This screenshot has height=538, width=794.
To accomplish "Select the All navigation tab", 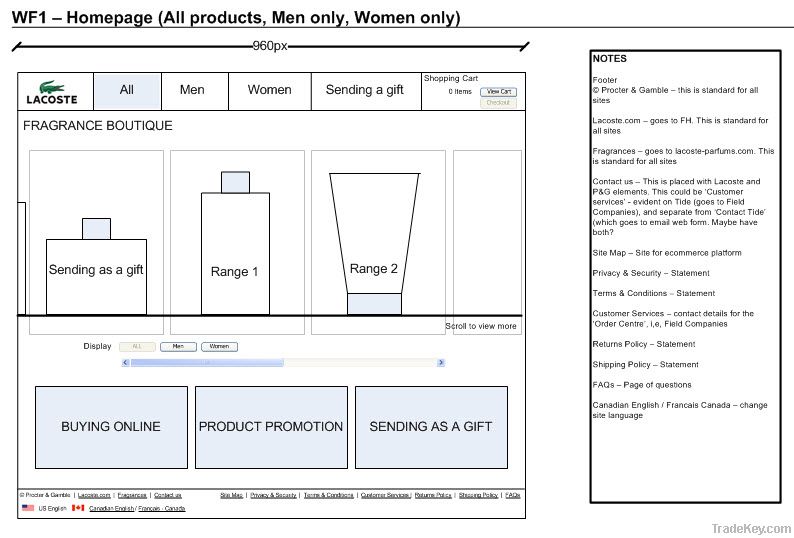I will 127,91.
